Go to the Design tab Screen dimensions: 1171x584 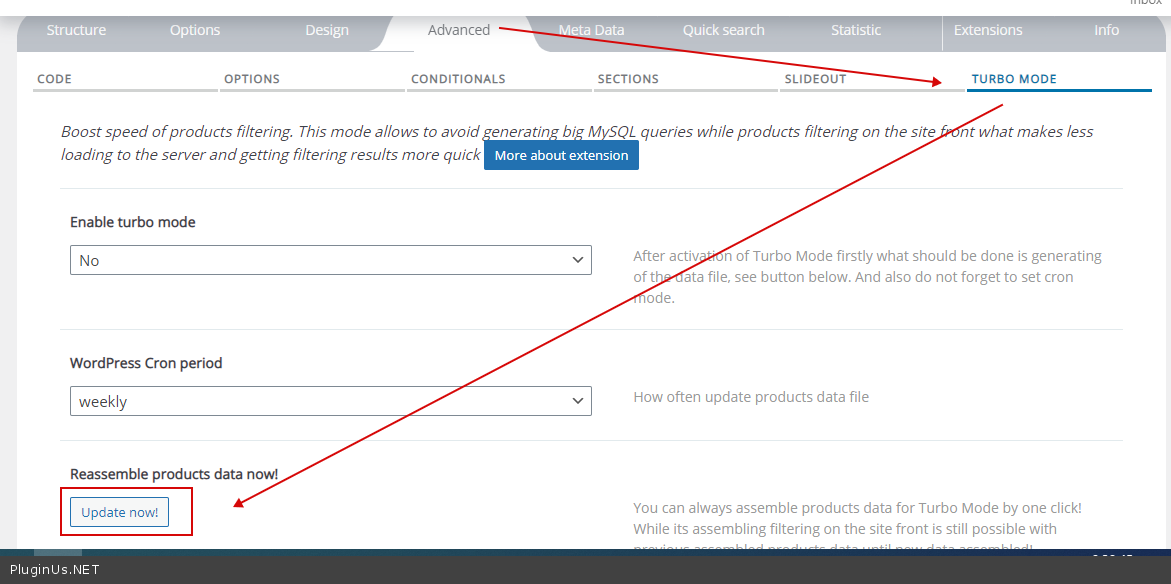[x=327, y=30]
